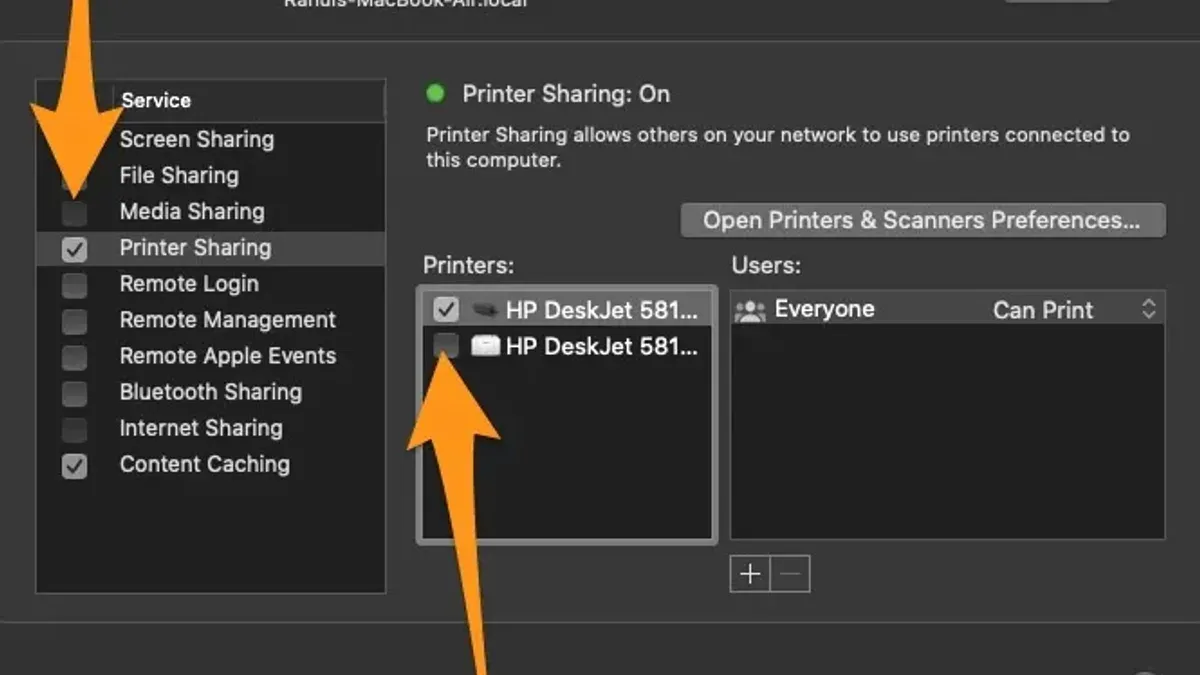Enable the Media Sharing checkbox
The width and height of the screenshot is (1200, 675).
click(74, 212)
